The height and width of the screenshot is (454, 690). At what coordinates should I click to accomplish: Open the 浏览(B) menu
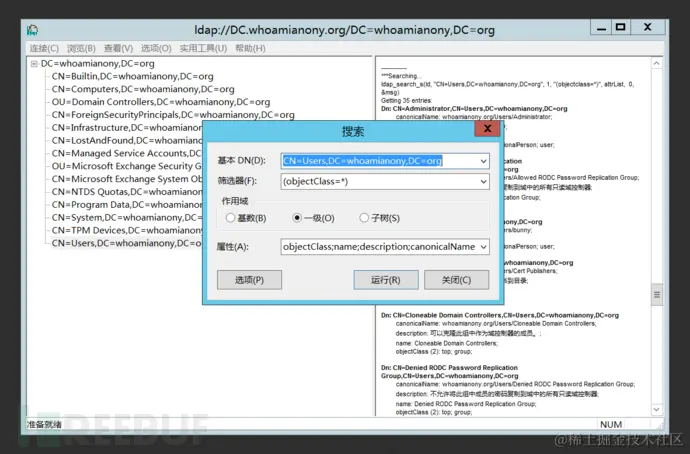(x=81, y=48)
